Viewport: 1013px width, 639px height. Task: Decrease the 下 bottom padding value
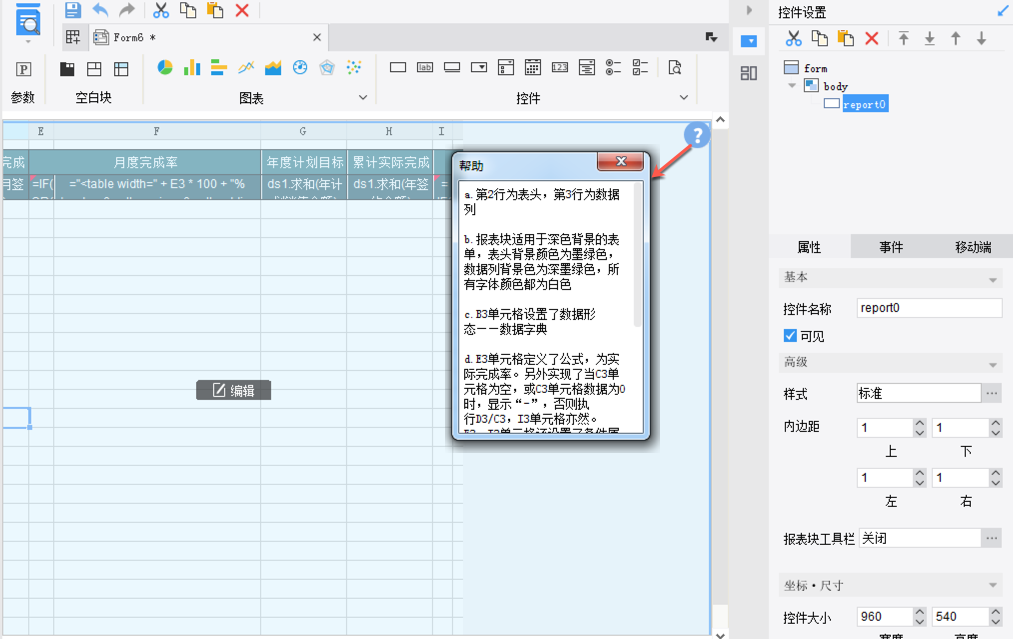pos(996,432)
